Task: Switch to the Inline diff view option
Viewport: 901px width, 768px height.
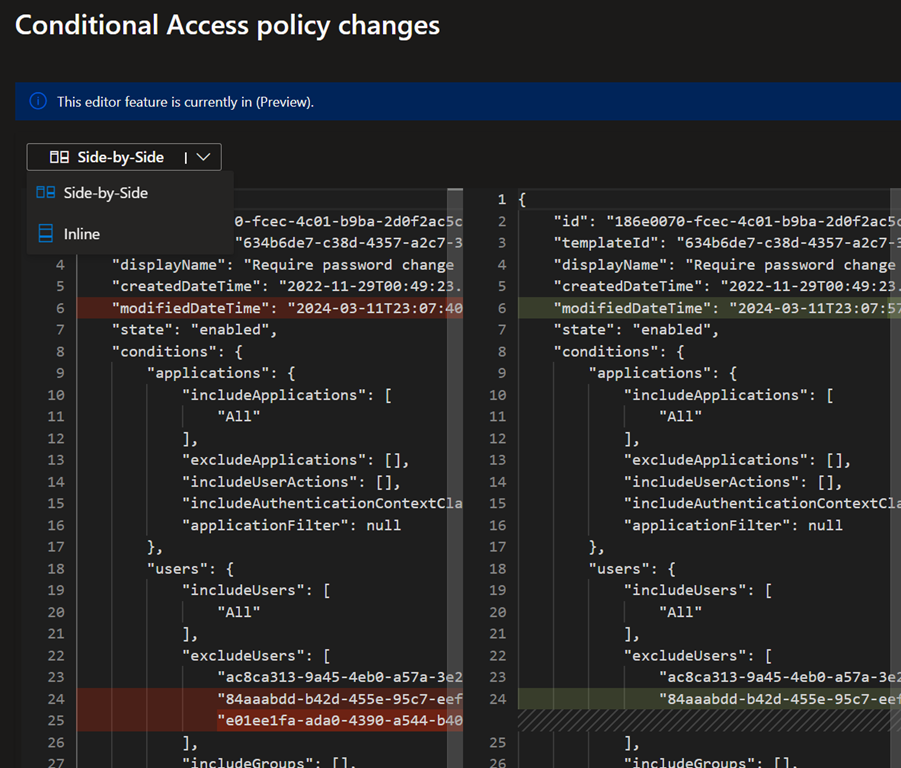Action: [x=82, y=233]
